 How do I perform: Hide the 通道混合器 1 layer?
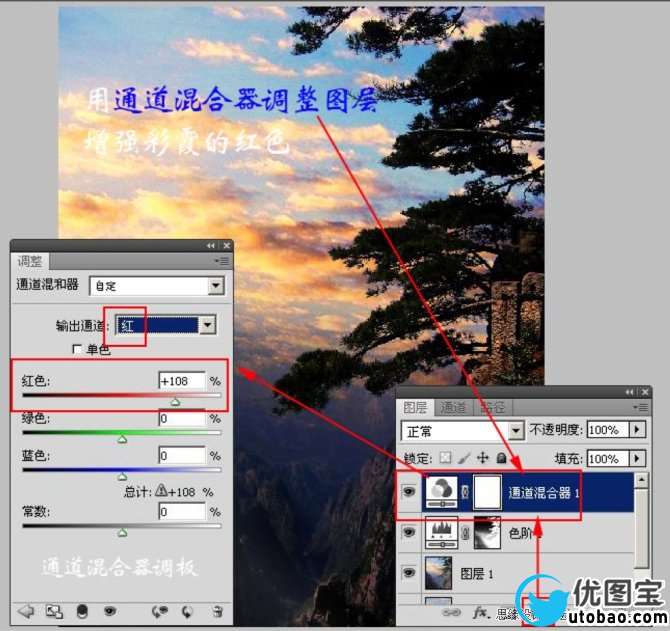pyautogui.click(x=409, y=492)
